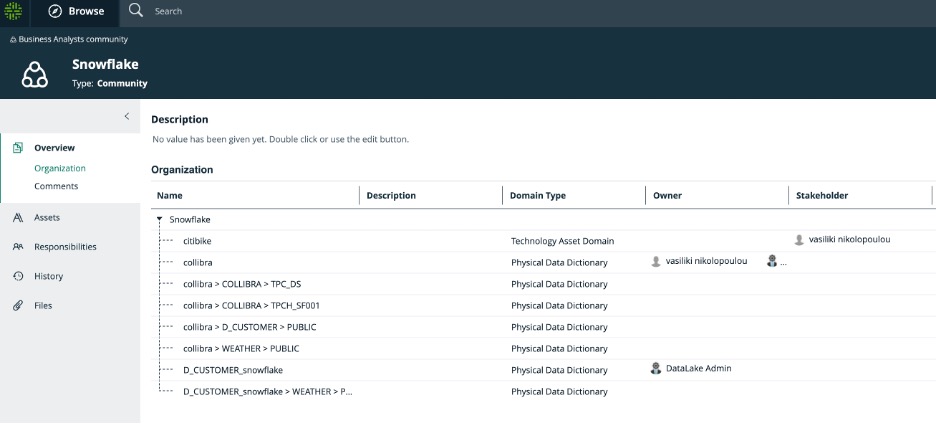Click the Assets sidebar icon
This screenshot has width=936, height=424.
coord(18,217)
